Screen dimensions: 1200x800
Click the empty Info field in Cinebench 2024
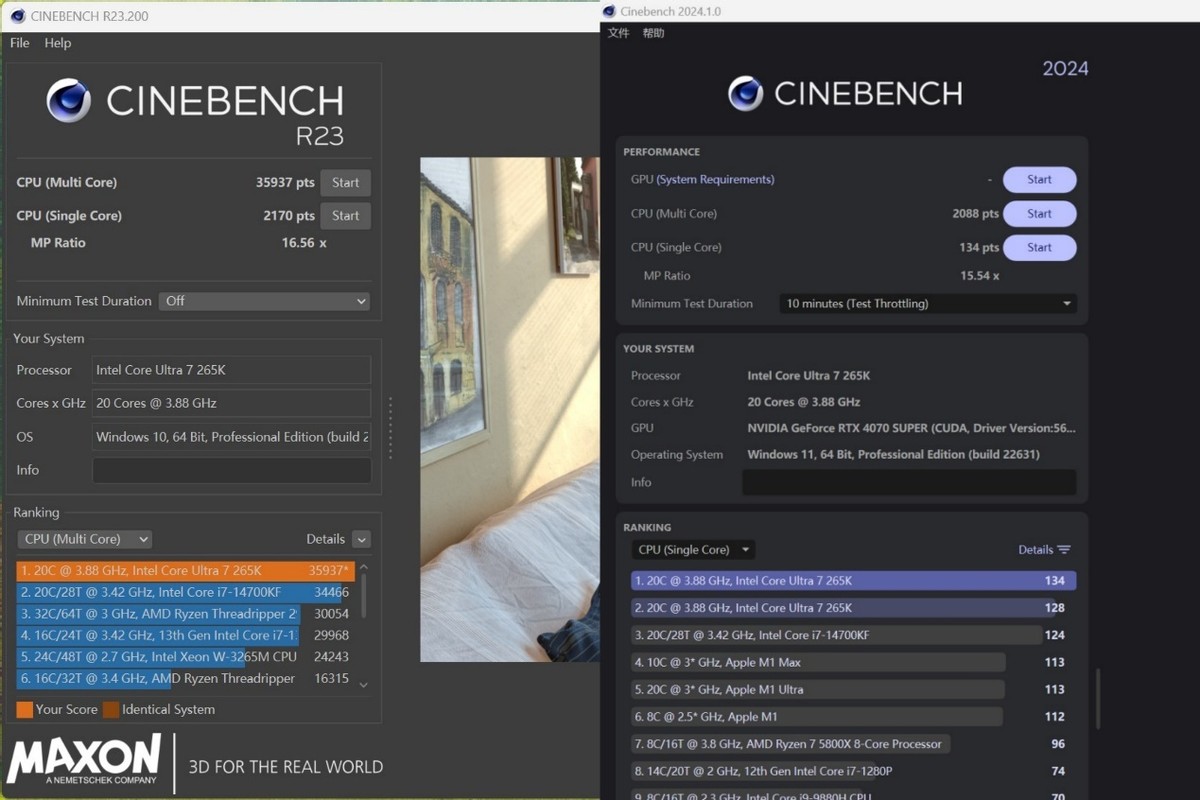909,482
